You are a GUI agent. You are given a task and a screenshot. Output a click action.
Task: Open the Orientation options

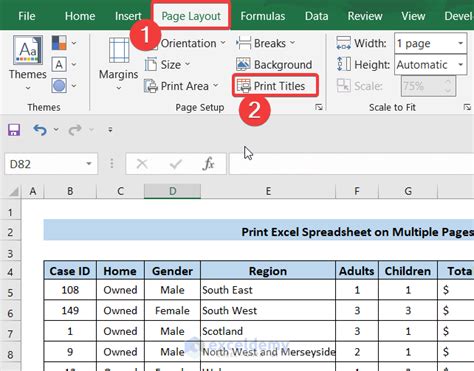point(188,43)
